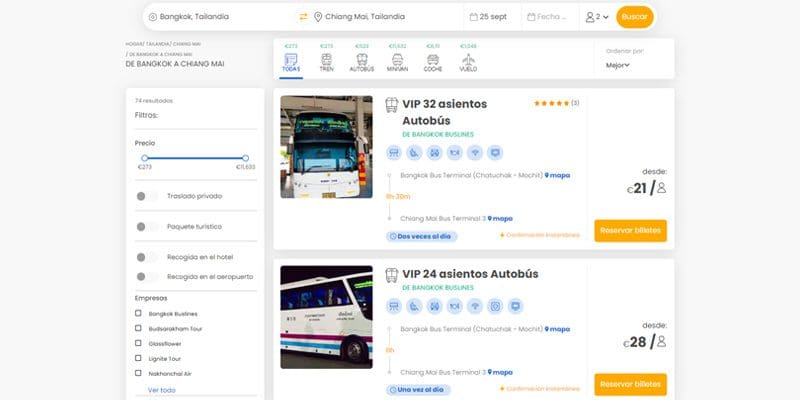
Task: Click the WiFi icon of VIP 32 bus
Action: click(475, 153)
